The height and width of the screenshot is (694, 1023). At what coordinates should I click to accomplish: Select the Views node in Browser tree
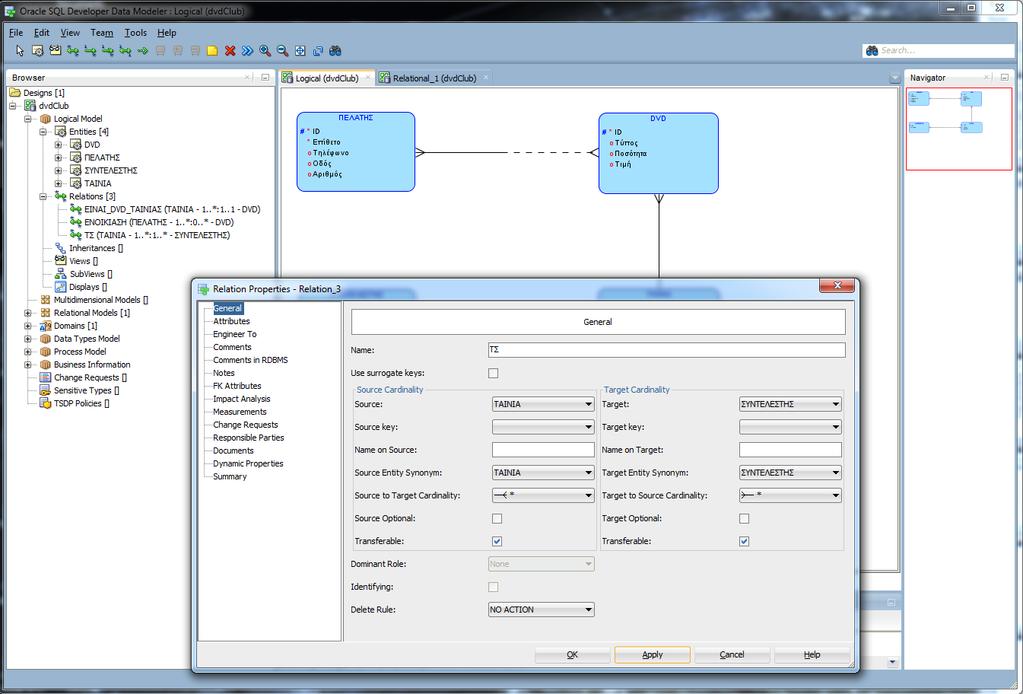(x=83, y=261)
